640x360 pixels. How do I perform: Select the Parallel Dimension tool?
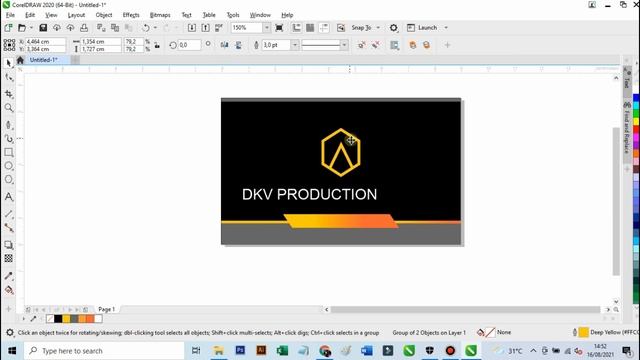click(x=9, y=214)
